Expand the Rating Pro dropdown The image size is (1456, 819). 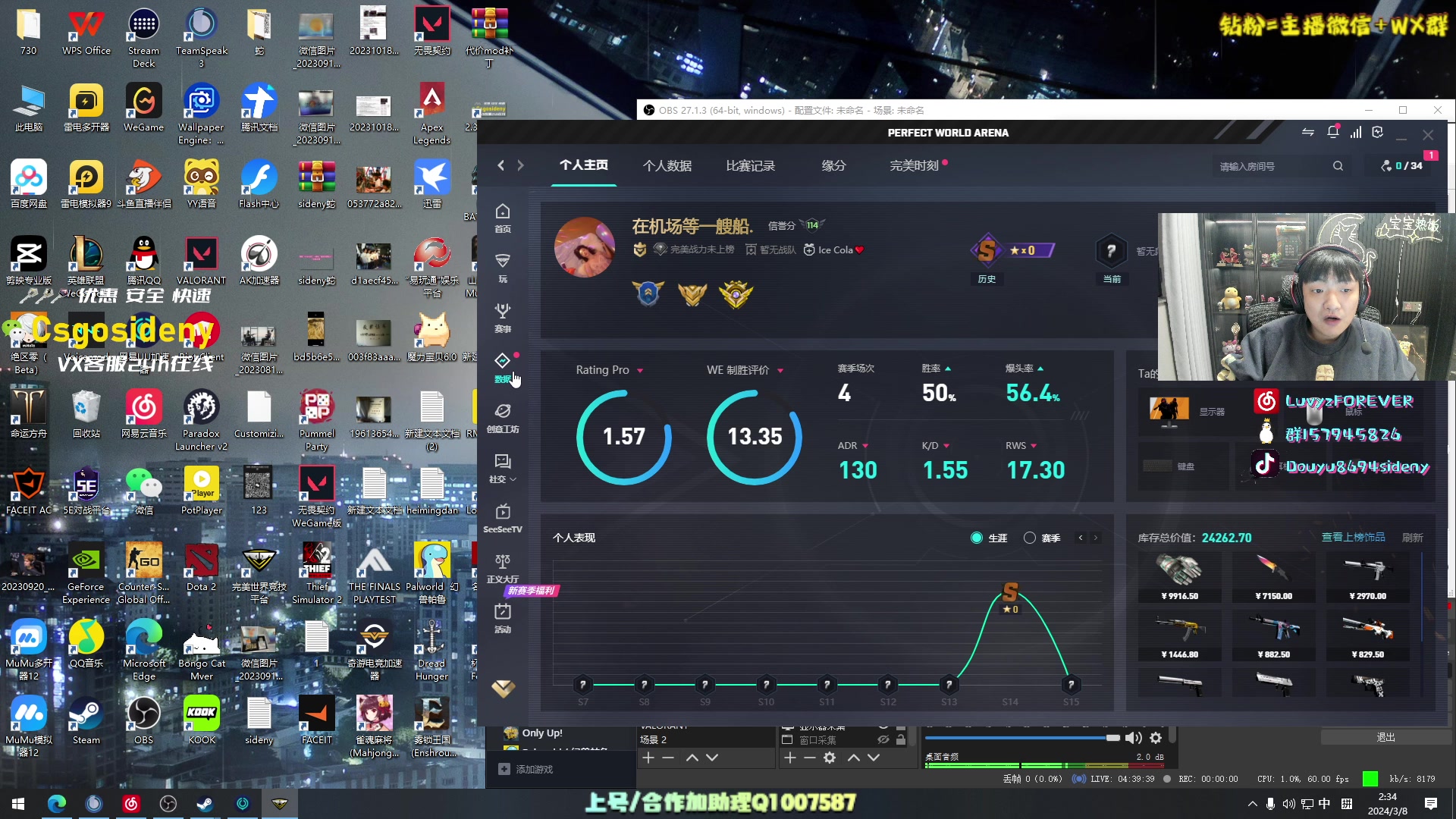(639, 371)
